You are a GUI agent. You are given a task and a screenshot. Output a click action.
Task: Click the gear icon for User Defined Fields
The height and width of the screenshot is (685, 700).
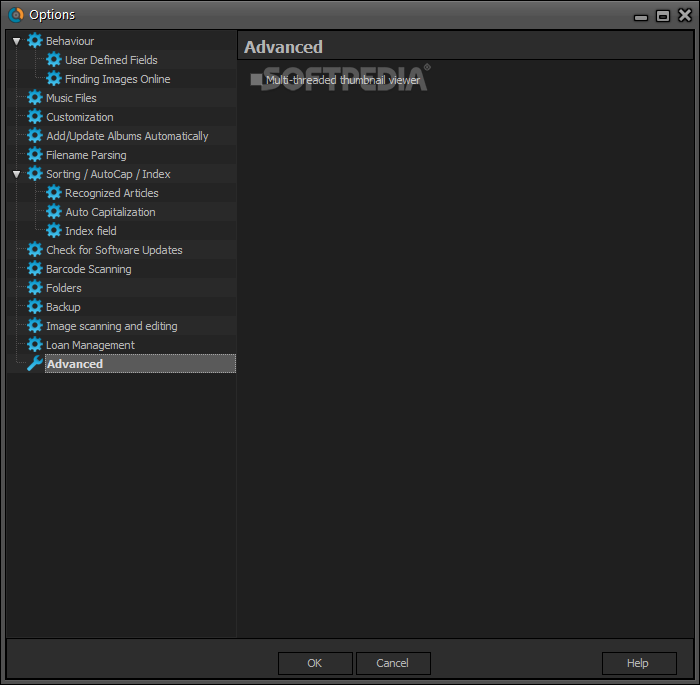pyautogui.click(x=54, y=59)
